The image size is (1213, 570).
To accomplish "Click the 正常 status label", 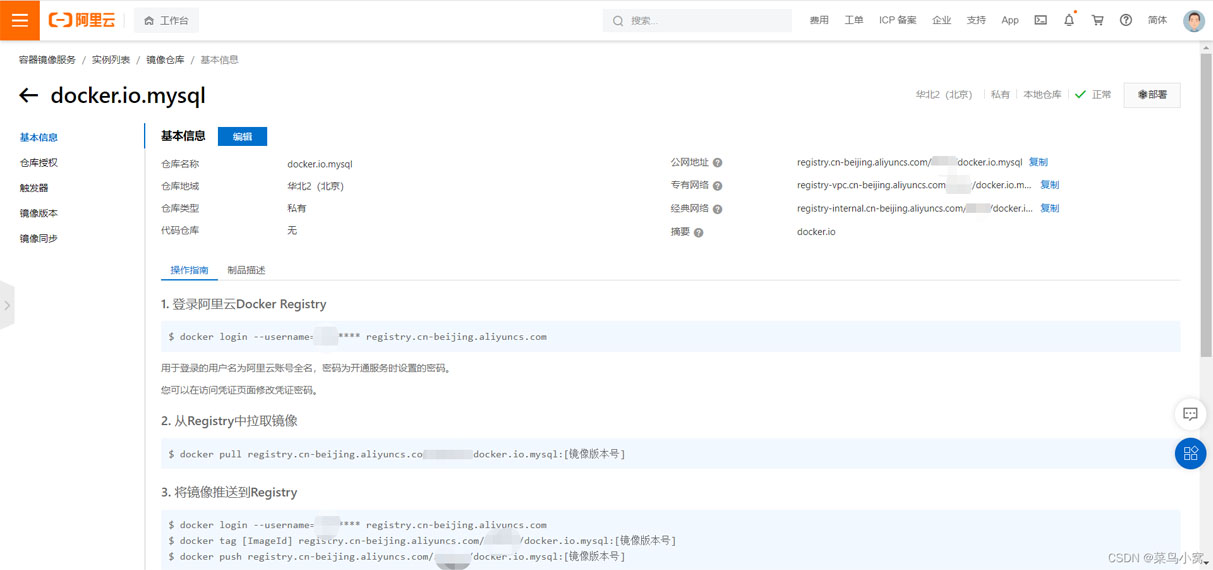I will point(1101,95).
